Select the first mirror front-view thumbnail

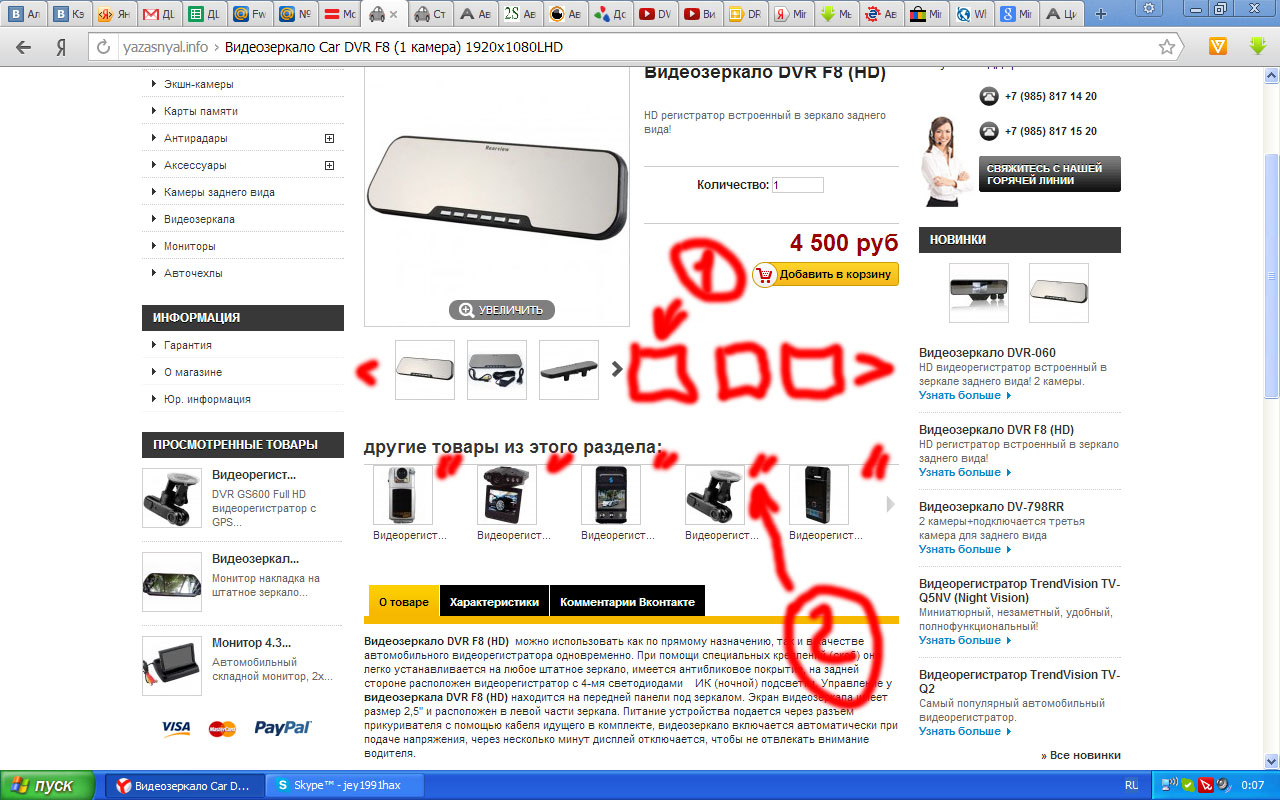[x=424, y=370]
